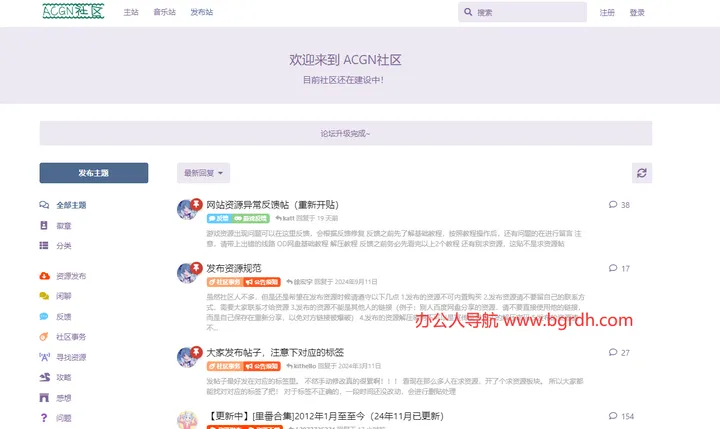The image size is (720, 429).
Task: Select 全部主题 in the sidebar
Action: [x=71, y=205]
